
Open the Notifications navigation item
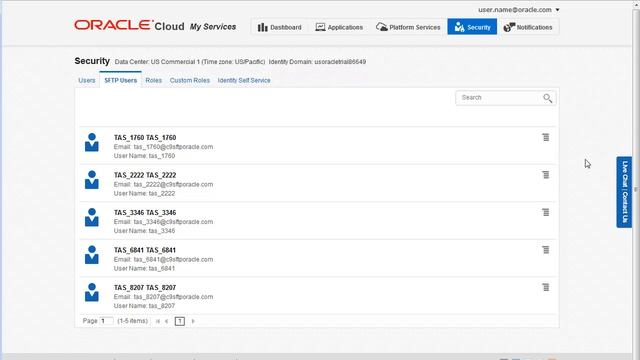[528, 27]
